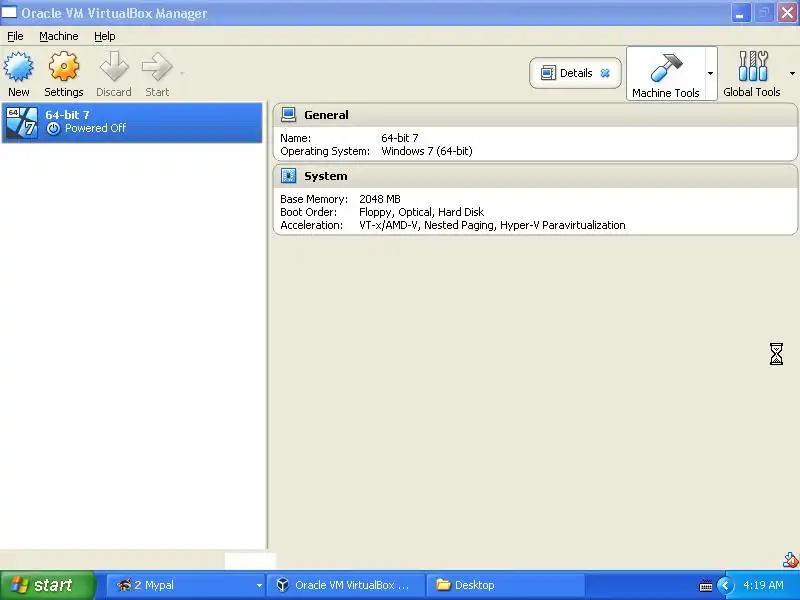
Task: Open the Desktop folder taskbar button
Action: click(505, 585)
